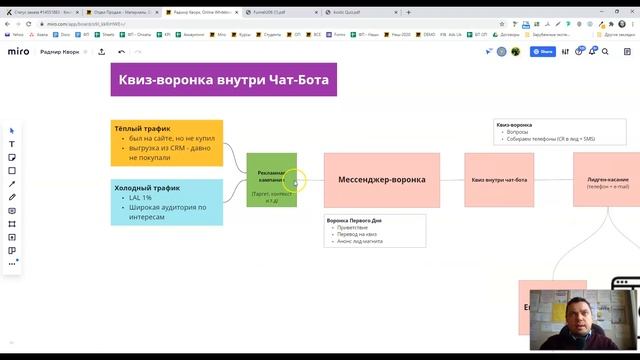Search the Miro board
The width and height of the screenshot is (640, 360).
pyautogui.click(x=605, y=51)
